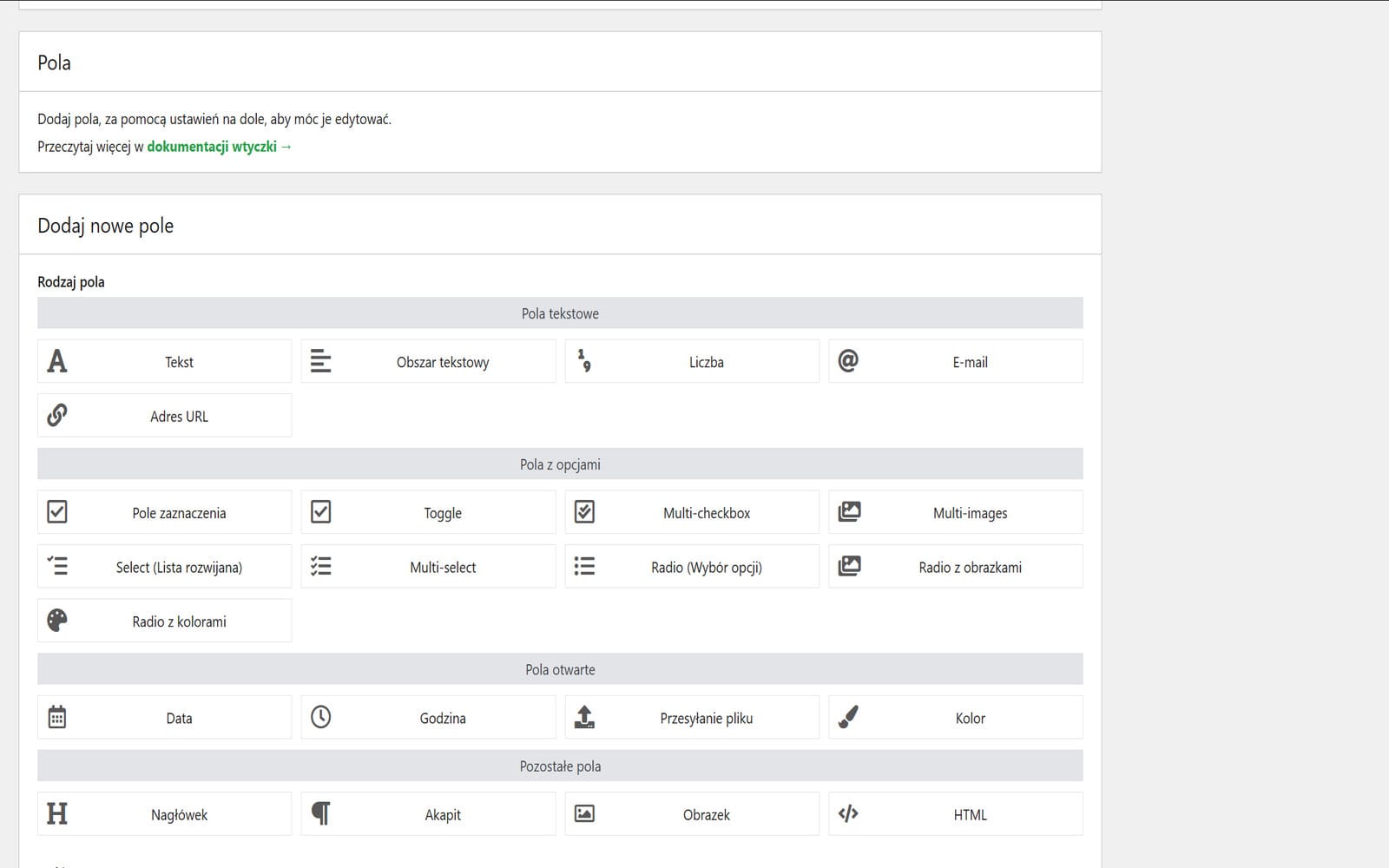1389x868 pixels.
Task: Choose the E-mail field type
Action: 956,361
